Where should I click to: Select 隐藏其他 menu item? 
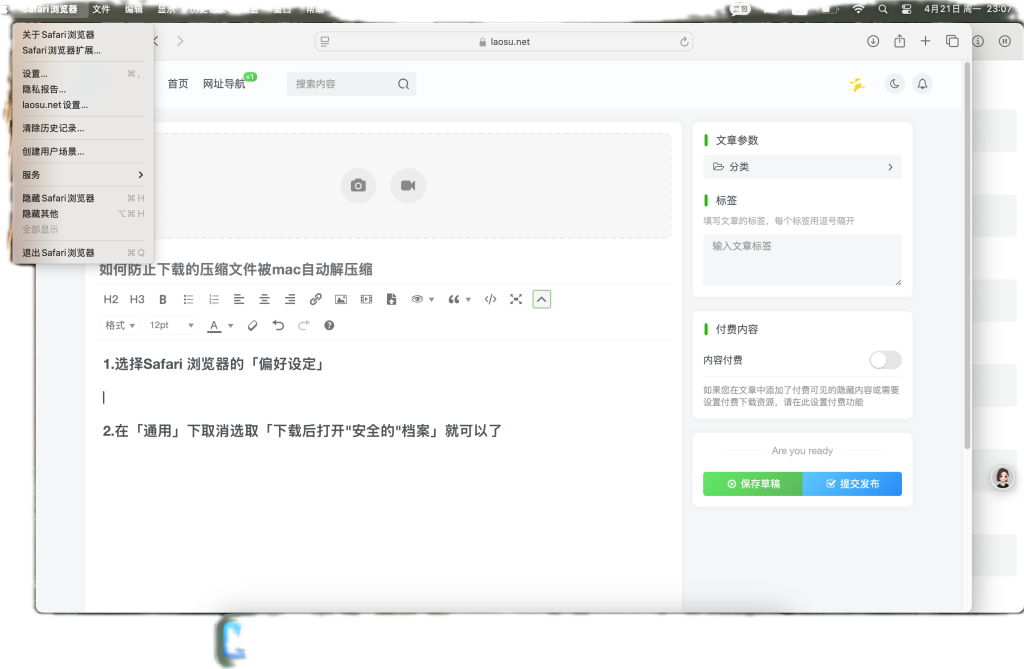click(83, 214)
